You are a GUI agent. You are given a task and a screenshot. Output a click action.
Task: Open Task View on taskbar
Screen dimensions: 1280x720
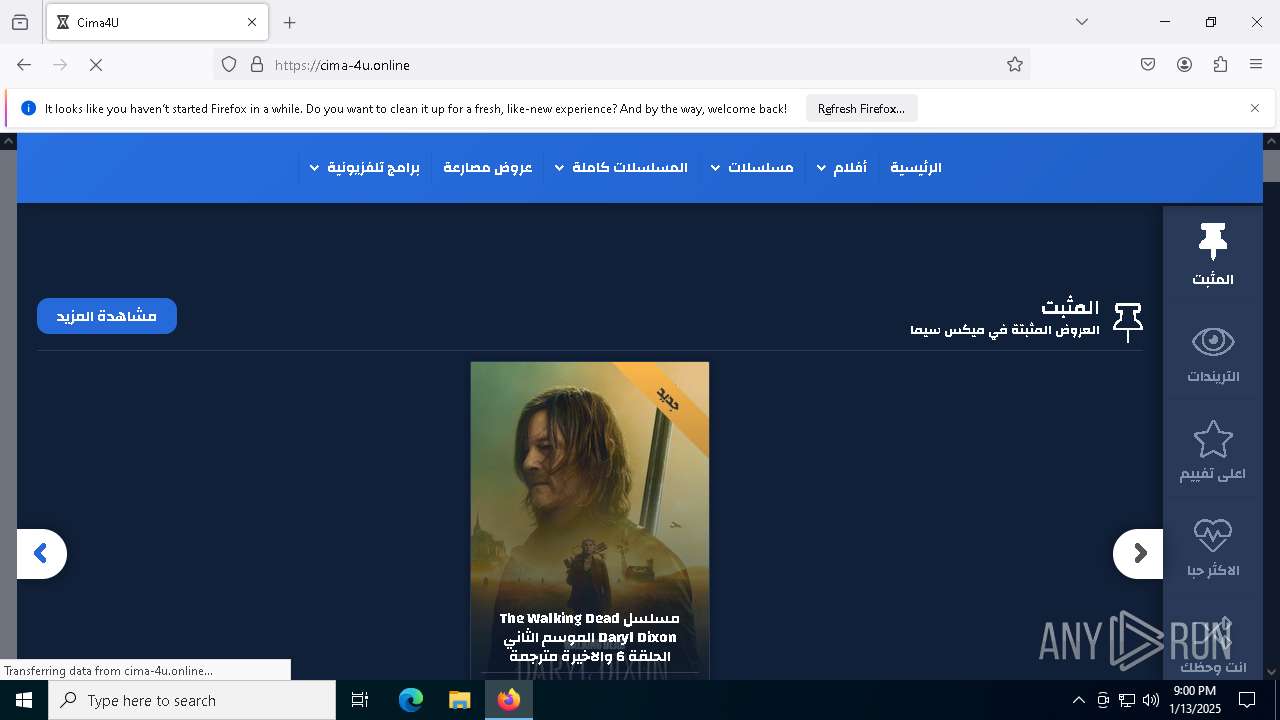[x=360, y=700]
